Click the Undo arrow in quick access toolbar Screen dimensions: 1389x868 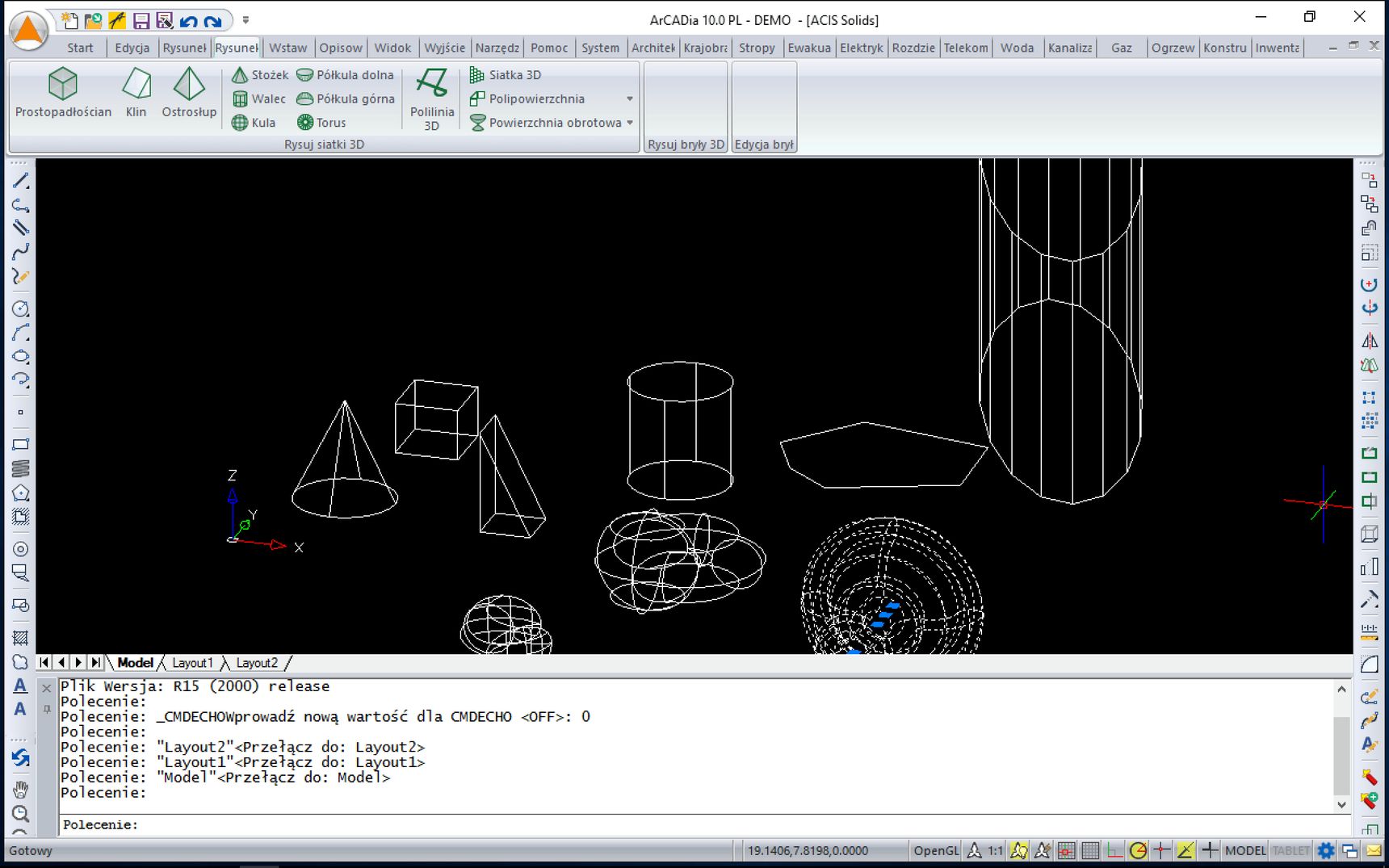click(189, 20)
